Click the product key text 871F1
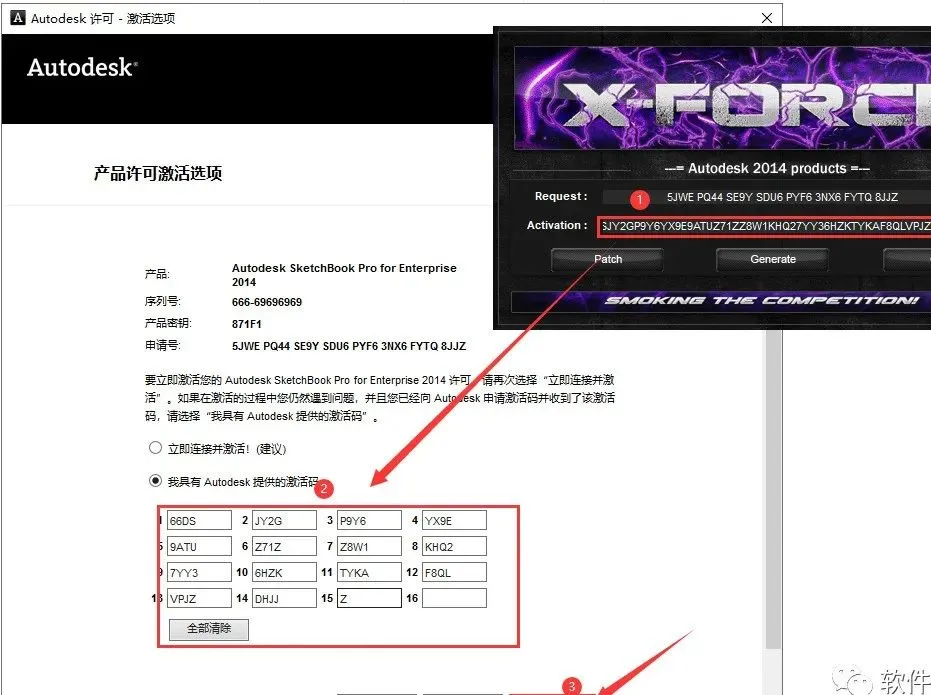 (x=246, y=324)
